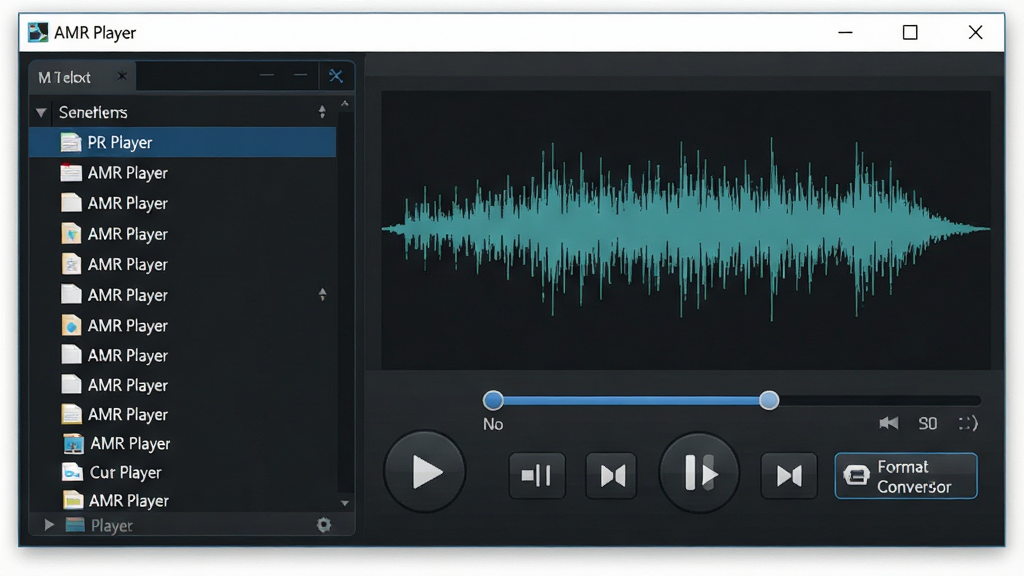The width and height of the screenshot is (1024, 576).
Task: Click the blue X button in the playlist panel header
Action: [336, 76]
